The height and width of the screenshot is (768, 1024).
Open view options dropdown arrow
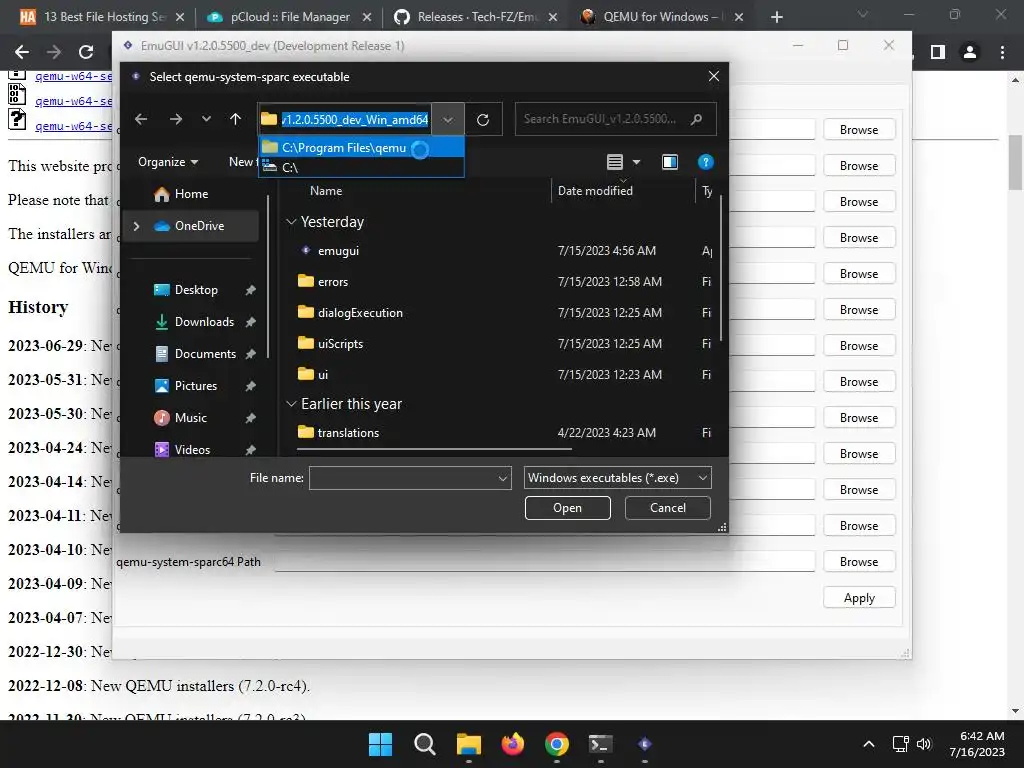point(636,162)
